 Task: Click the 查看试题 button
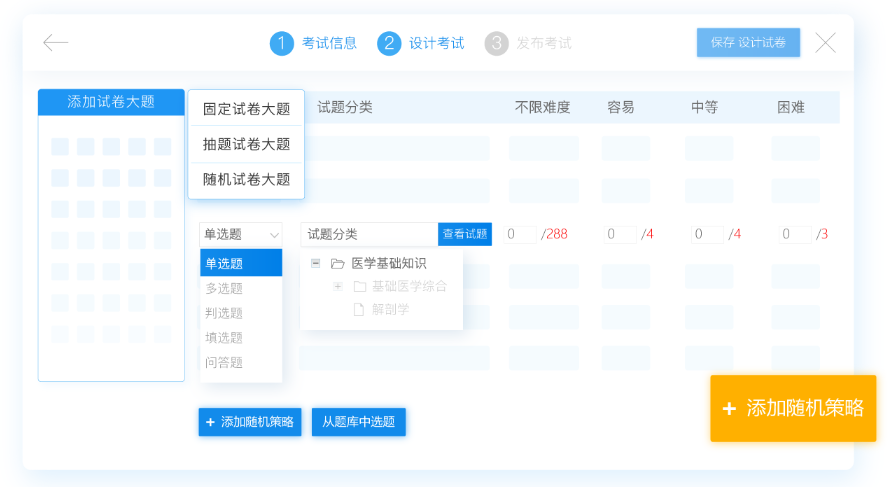tap(464, 234)
